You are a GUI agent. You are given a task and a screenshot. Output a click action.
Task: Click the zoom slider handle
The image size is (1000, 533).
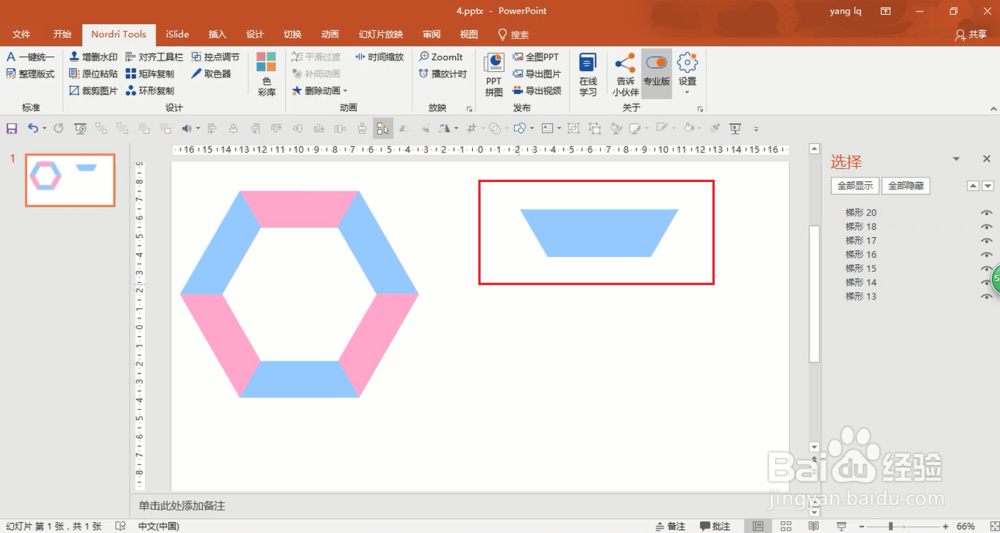pos(891,526)
